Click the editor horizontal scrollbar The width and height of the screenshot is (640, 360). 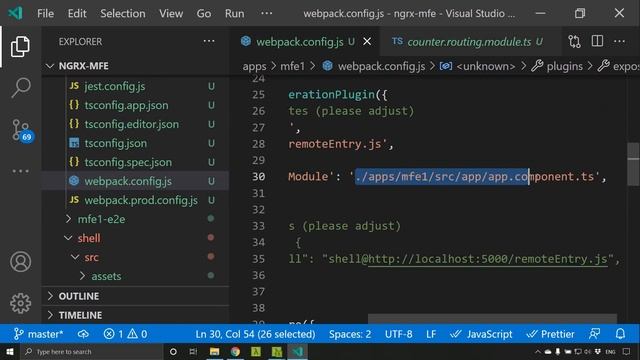coord(492,318)
